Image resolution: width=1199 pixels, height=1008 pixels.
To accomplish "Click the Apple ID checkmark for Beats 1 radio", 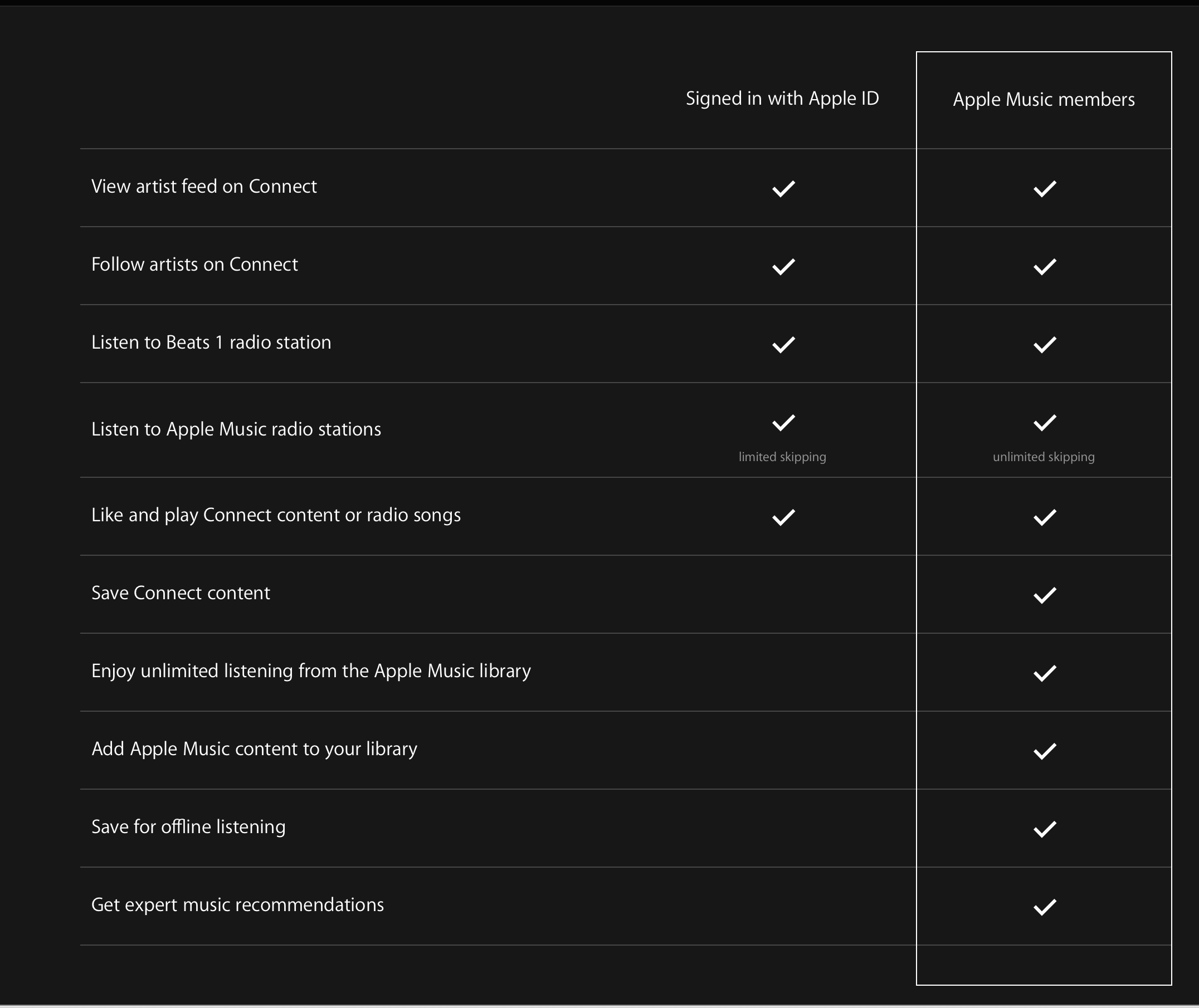I will pyautogui.click(x=783, y=345).
